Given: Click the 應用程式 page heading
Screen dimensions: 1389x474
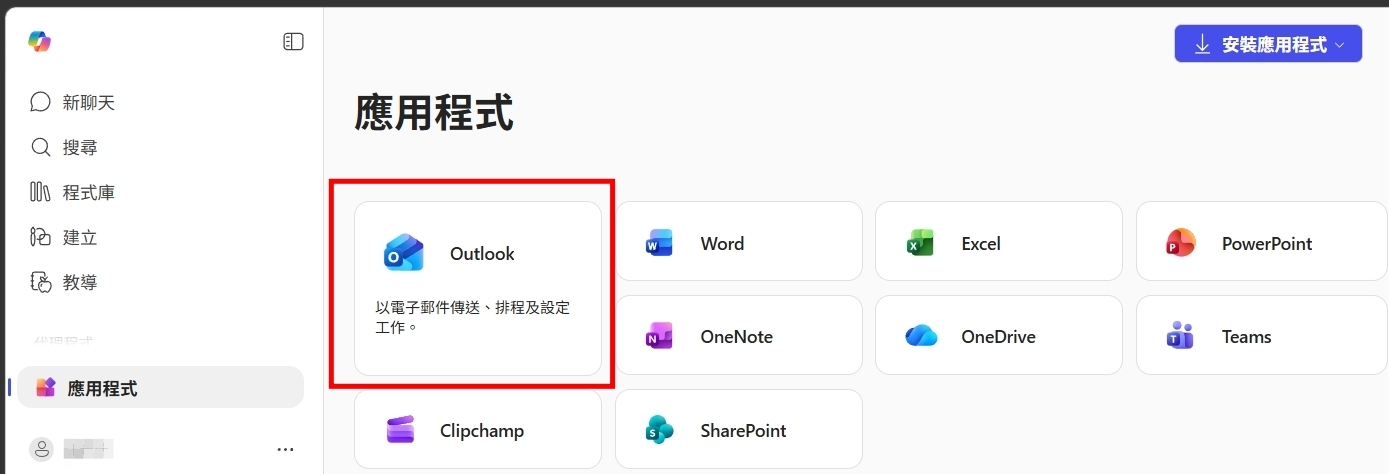Looking at the screenshot, I should [x=434, y=113].
